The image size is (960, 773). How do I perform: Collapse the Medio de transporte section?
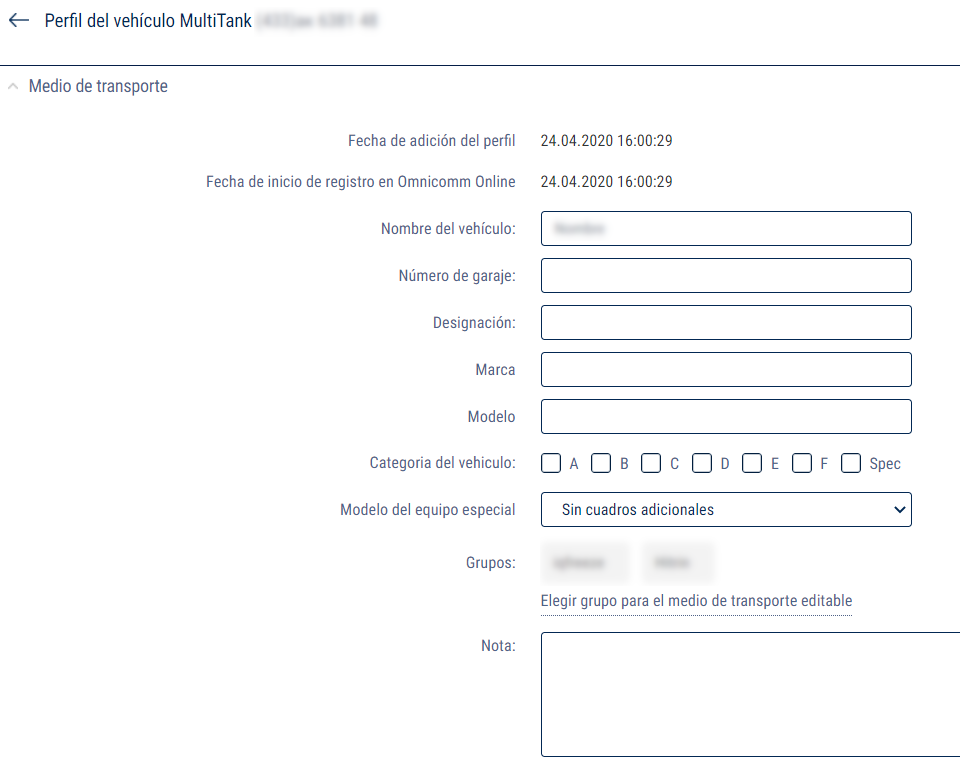click(13, 87)
